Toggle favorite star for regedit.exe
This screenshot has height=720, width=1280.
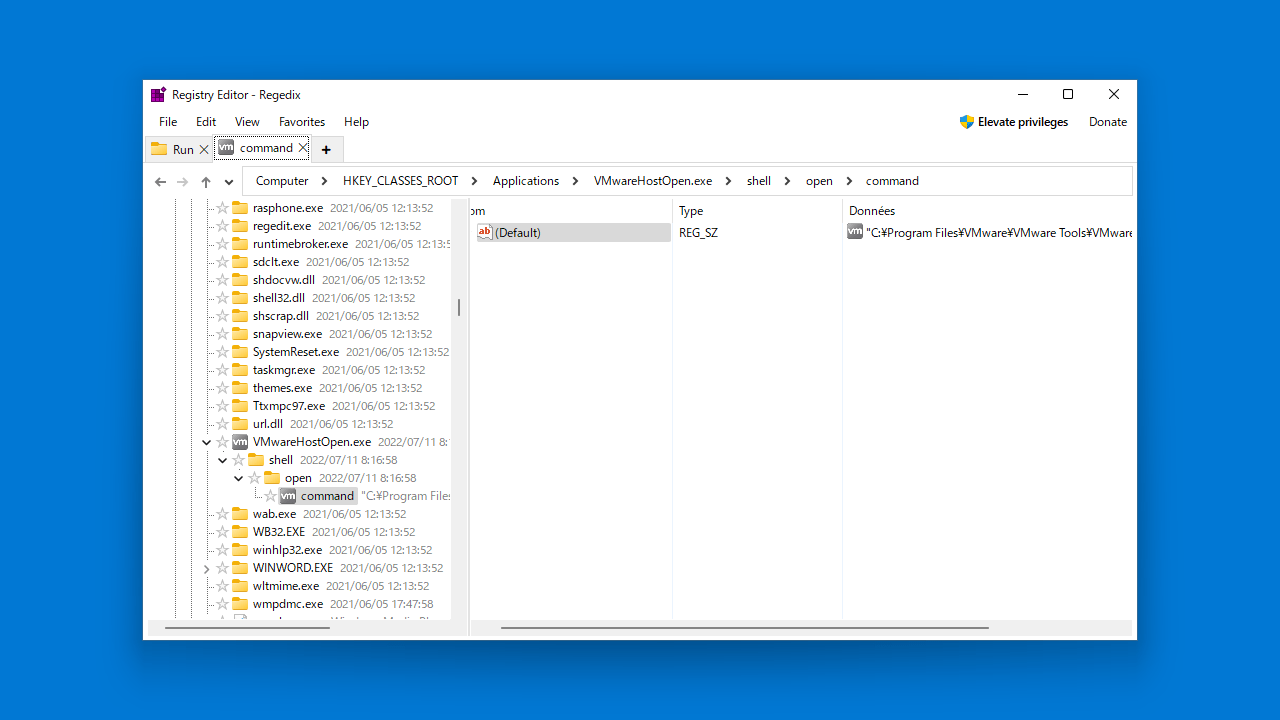coord(222,226)
